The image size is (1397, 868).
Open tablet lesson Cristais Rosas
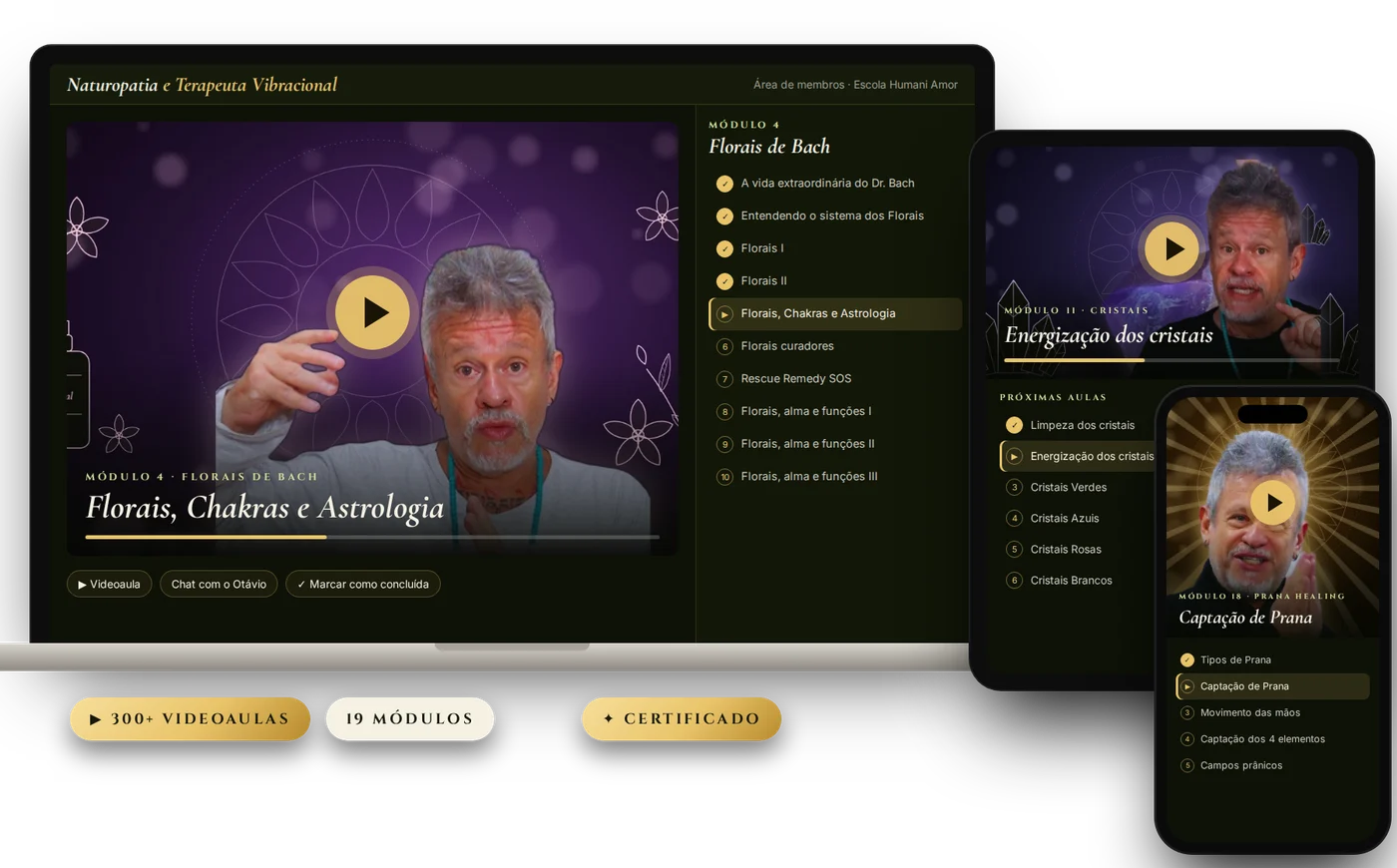1078,549
